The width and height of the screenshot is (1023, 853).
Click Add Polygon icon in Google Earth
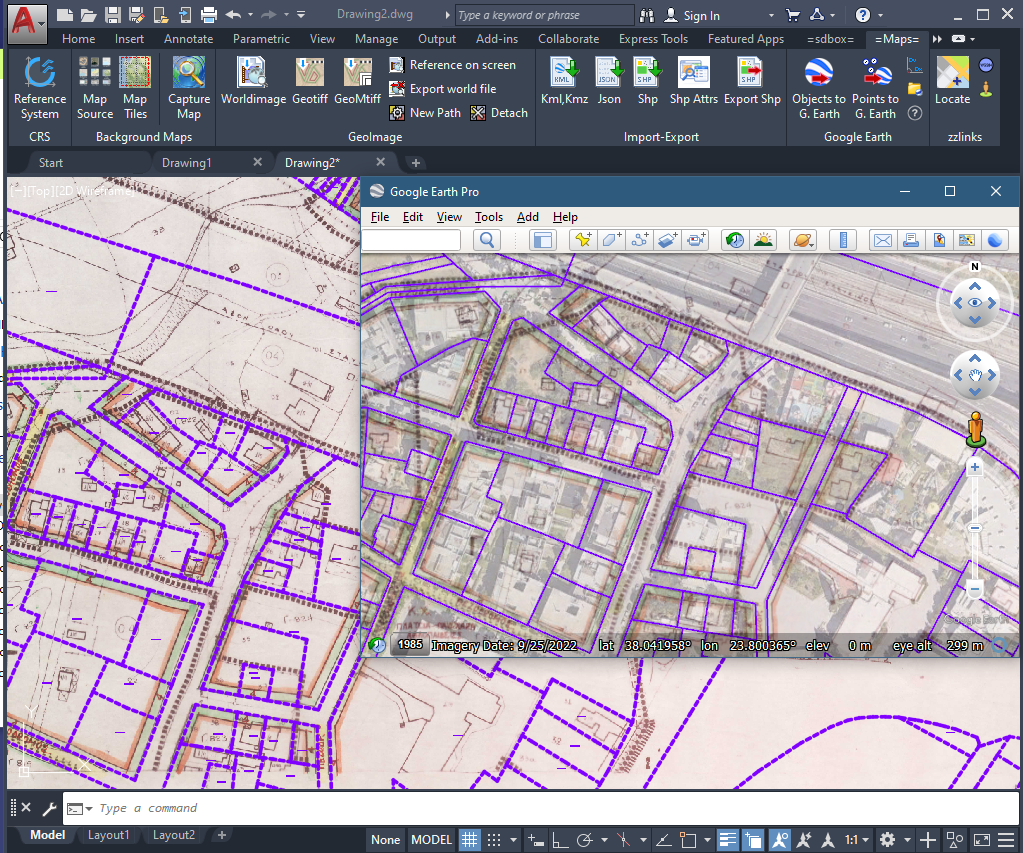(x=611, y=240)
